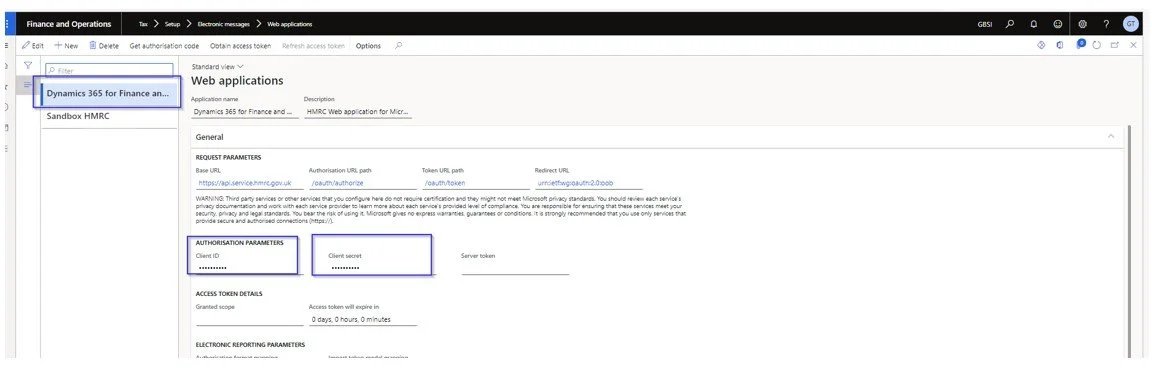Click the Token URL path field
The height and width of the screenshot is (387, 1152).
[x=476, y=183]
